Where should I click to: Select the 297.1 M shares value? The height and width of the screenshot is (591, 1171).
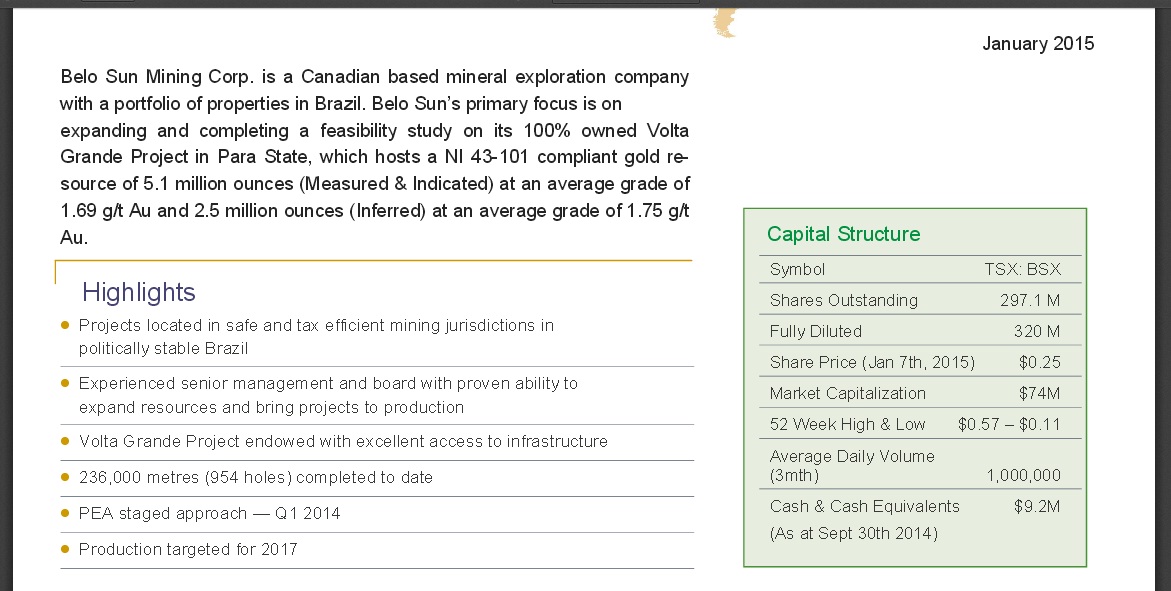click(1030, 300)
